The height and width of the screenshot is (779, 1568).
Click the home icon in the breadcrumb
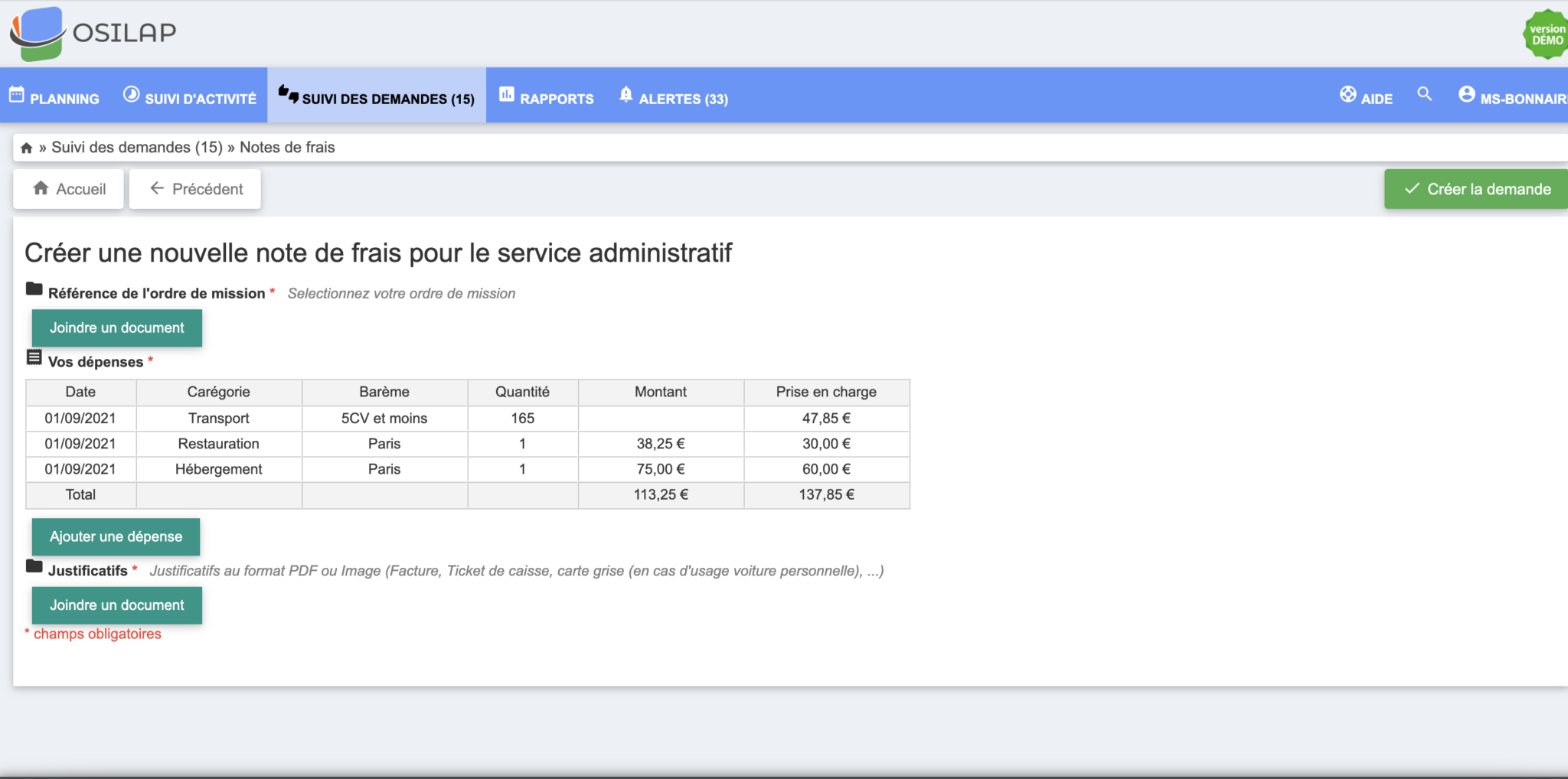coord(27,148)
